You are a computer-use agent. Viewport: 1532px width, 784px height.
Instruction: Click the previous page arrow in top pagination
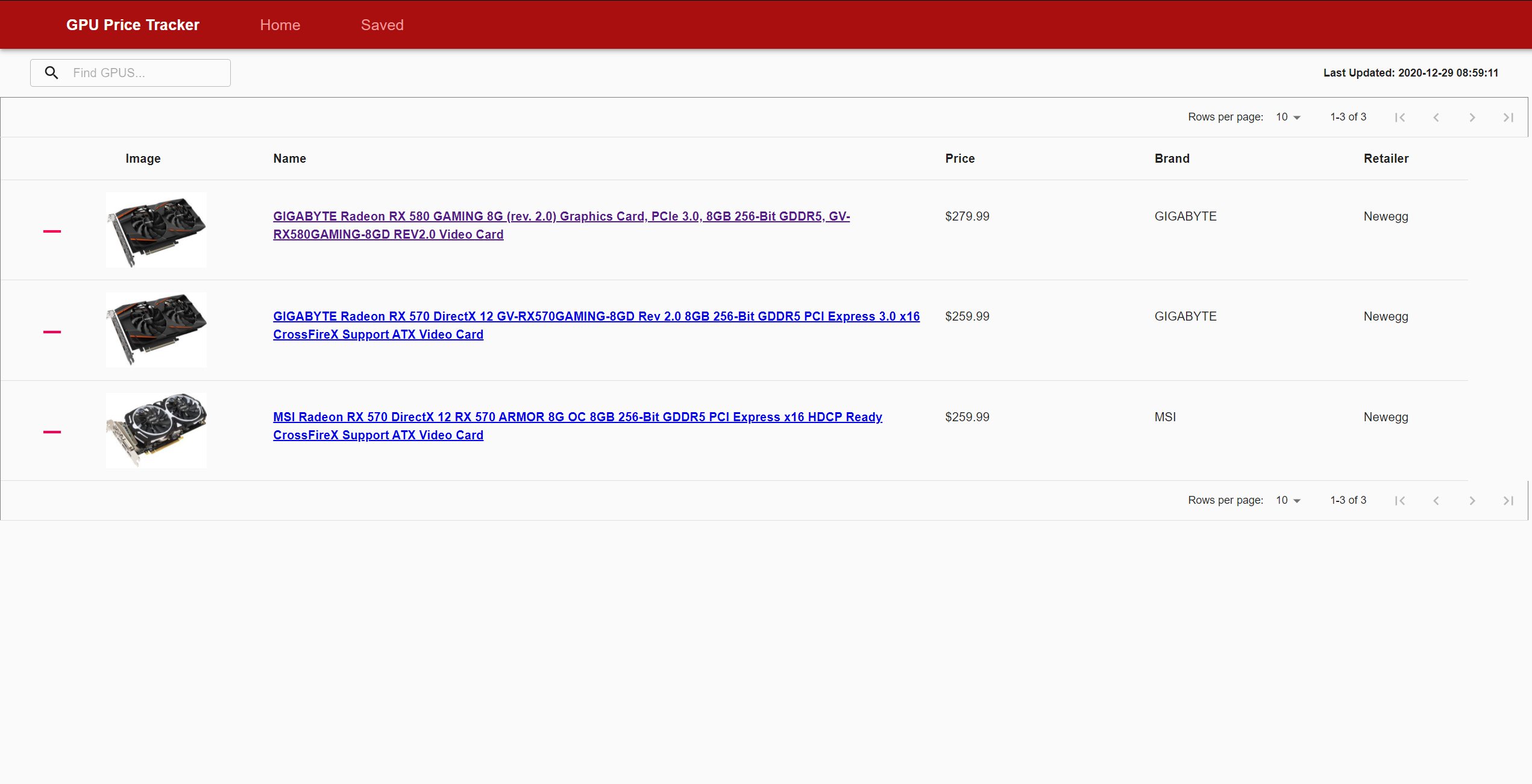pos(1436,117)
